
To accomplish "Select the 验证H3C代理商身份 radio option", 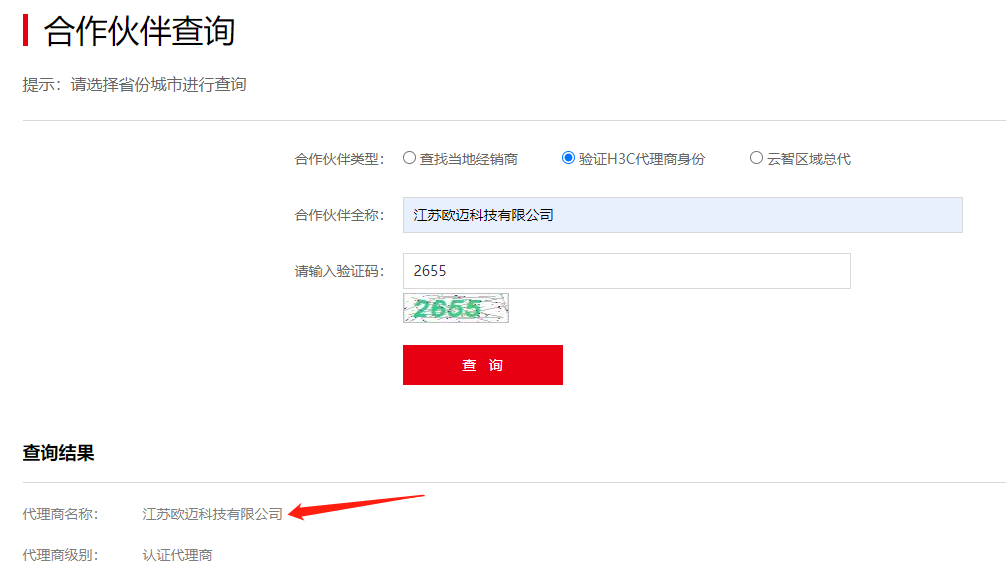I will tap(568, 158).
